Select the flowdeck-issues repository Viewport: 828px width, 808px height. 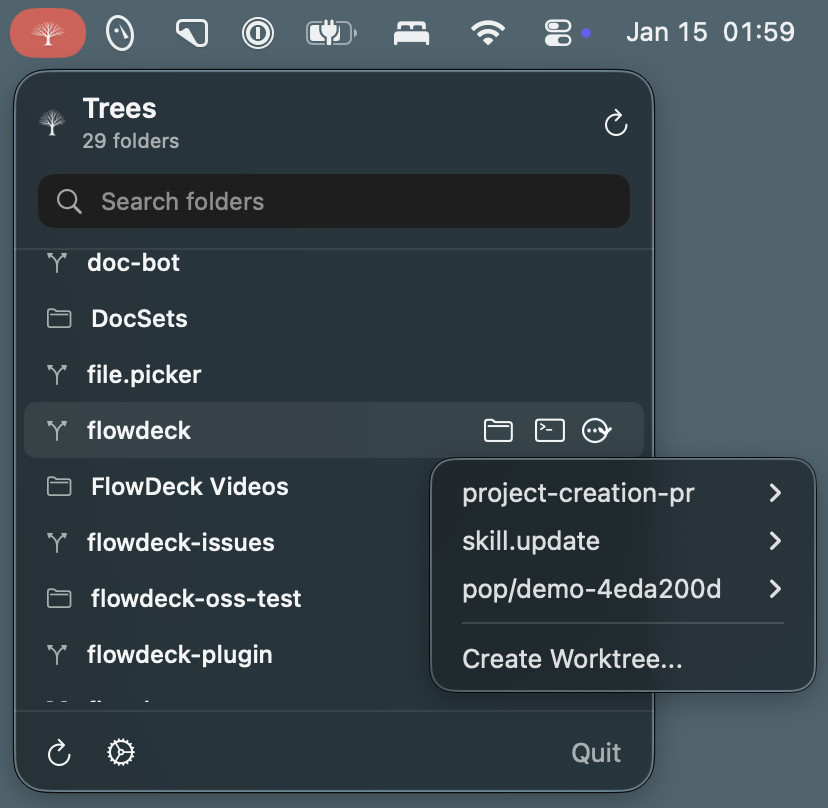pos(180,543)
